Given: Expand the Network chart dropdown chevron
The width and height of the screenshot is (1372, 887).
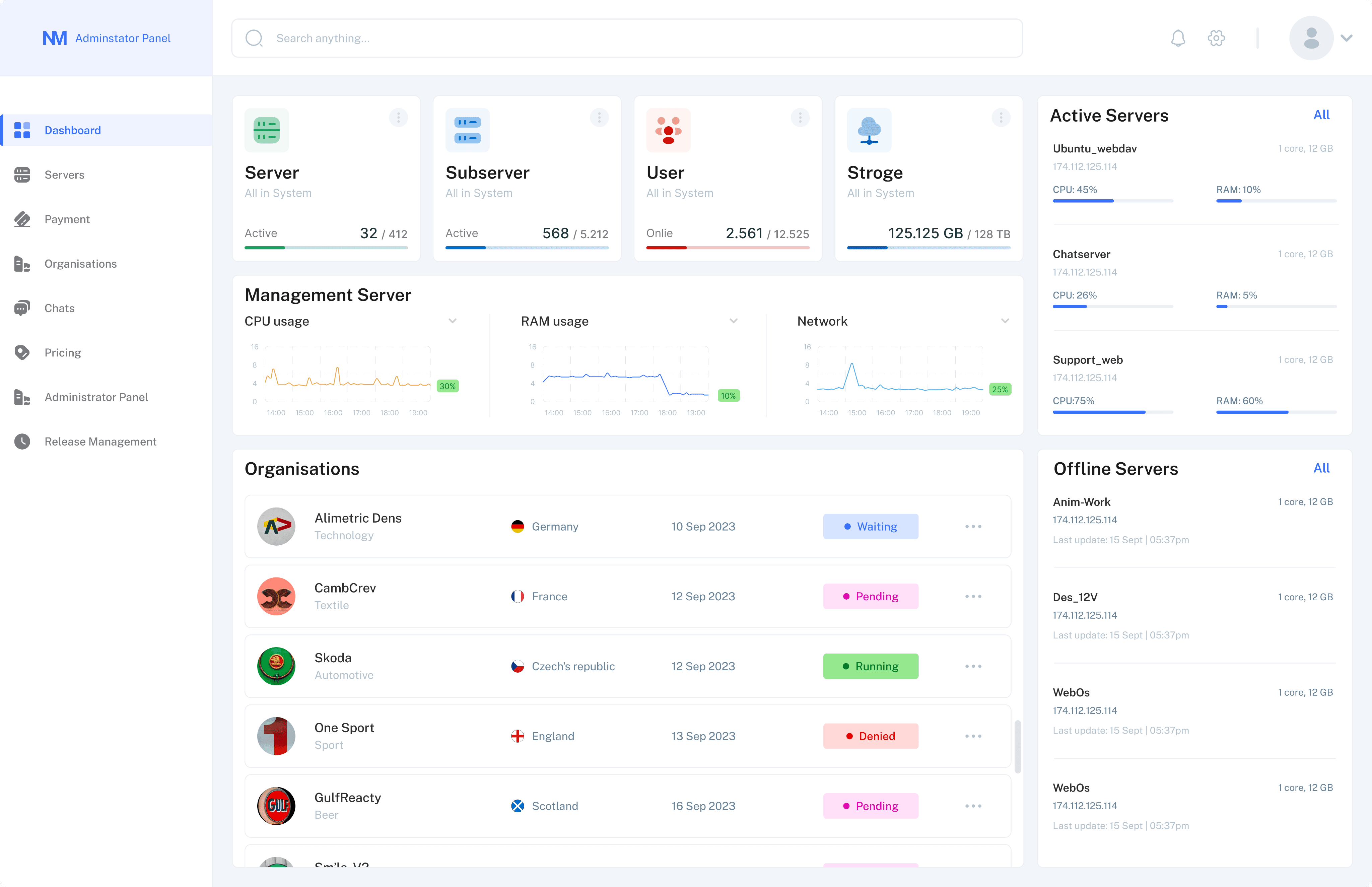Looking at the screenshot, I should 1005,321.
